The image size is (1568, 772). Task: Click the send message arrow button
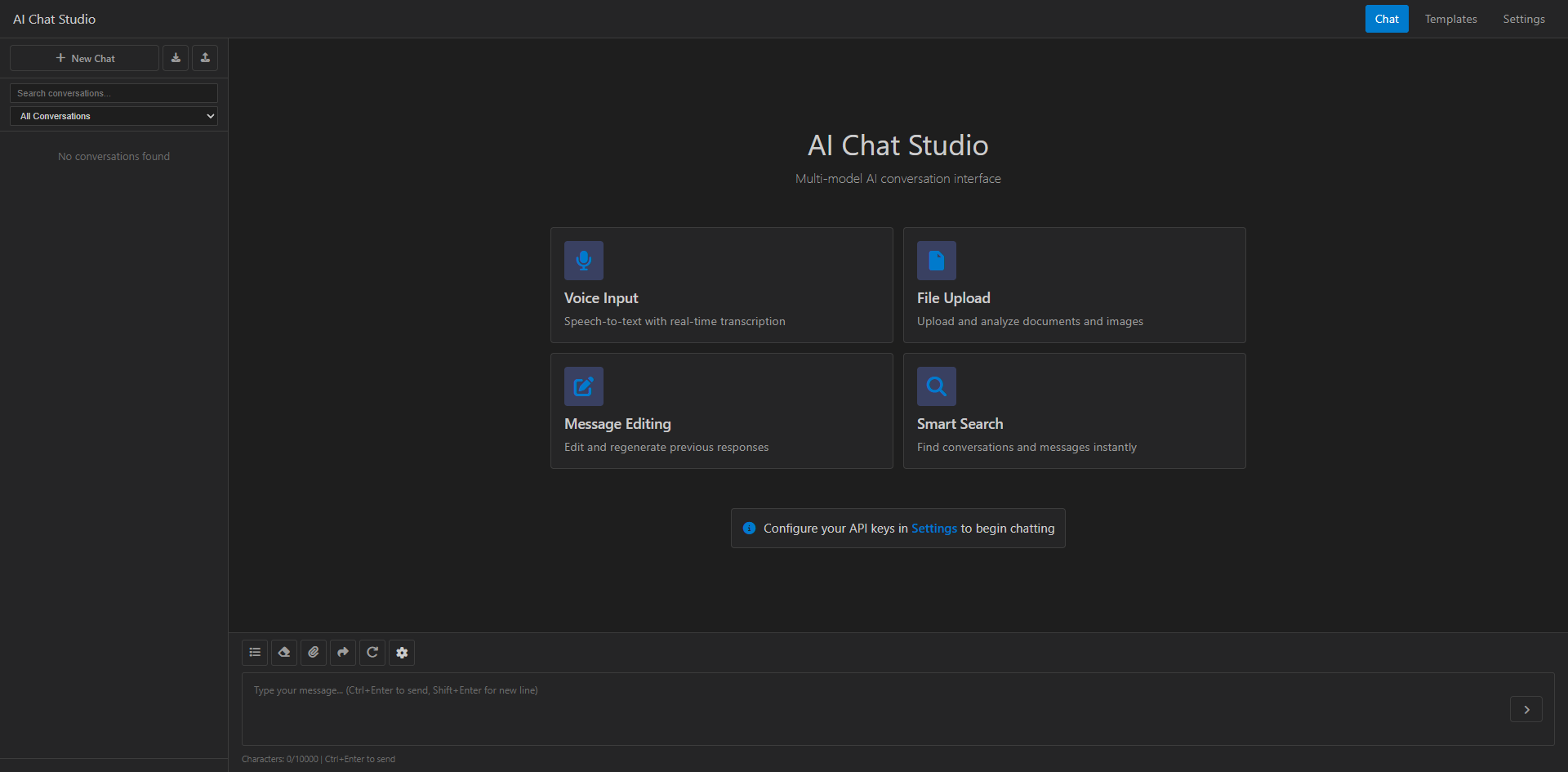(1526, 709)
